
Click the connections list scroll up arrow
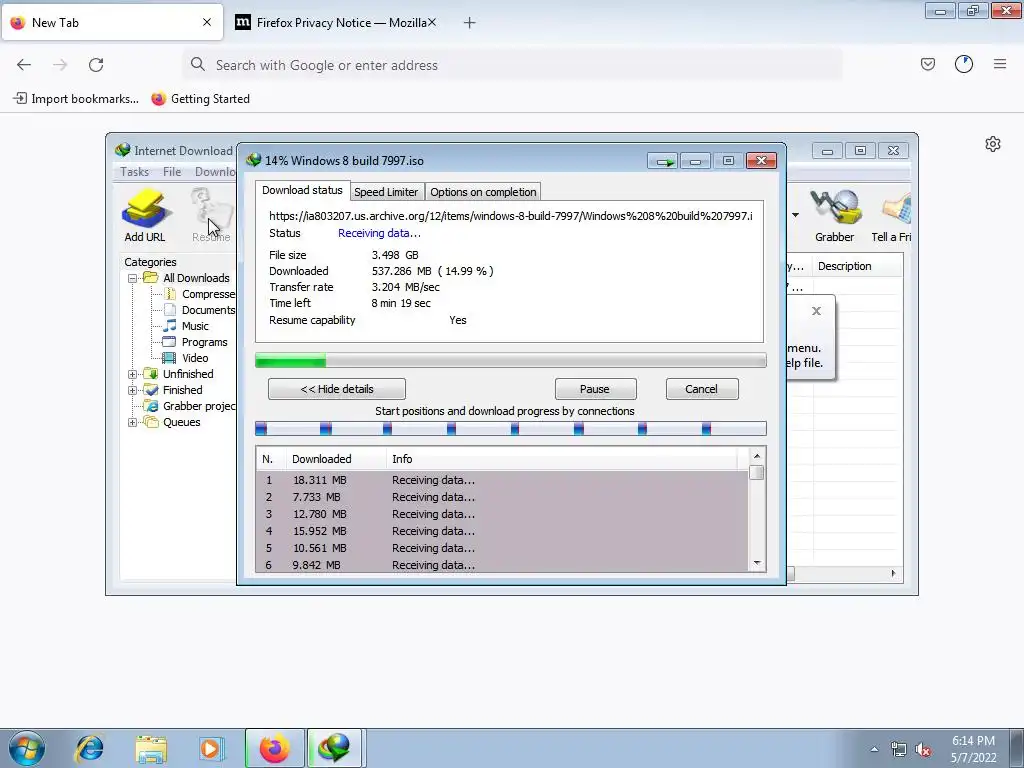pyautogui.click(x=757, y=456)
